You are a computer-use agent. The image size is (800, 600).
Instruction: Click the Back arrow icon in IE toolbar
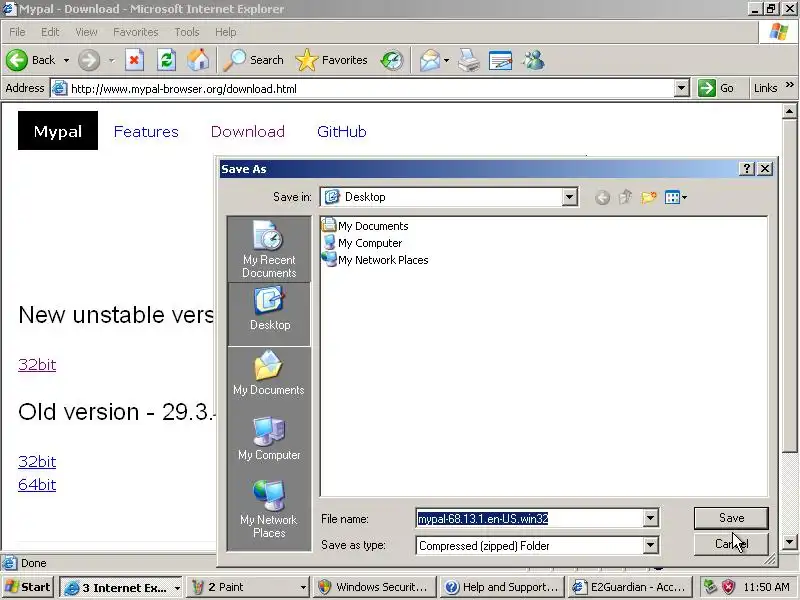pos(17,60)
